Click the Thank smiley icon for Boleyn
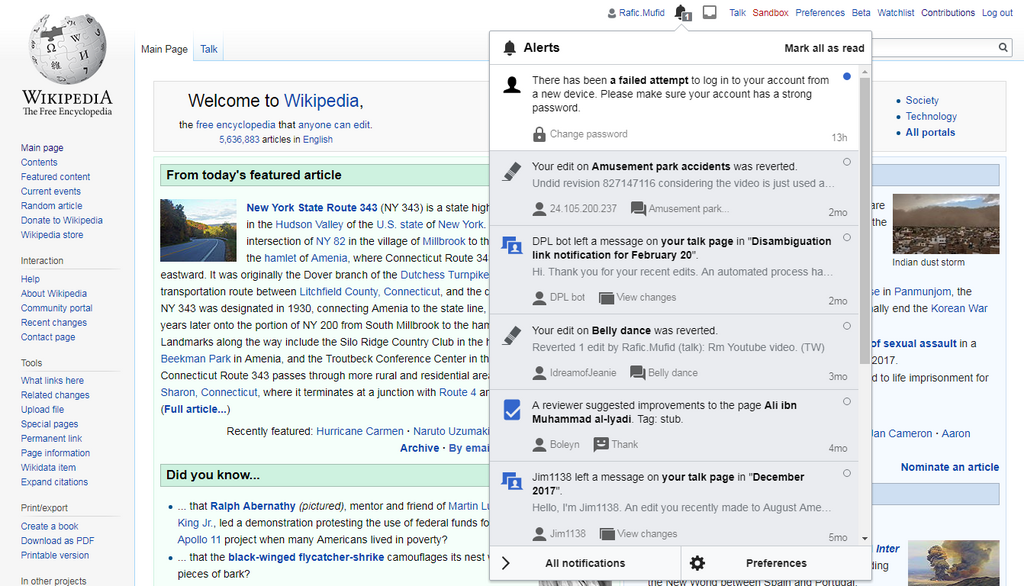1024x586 pixels. tap(600, 444)
